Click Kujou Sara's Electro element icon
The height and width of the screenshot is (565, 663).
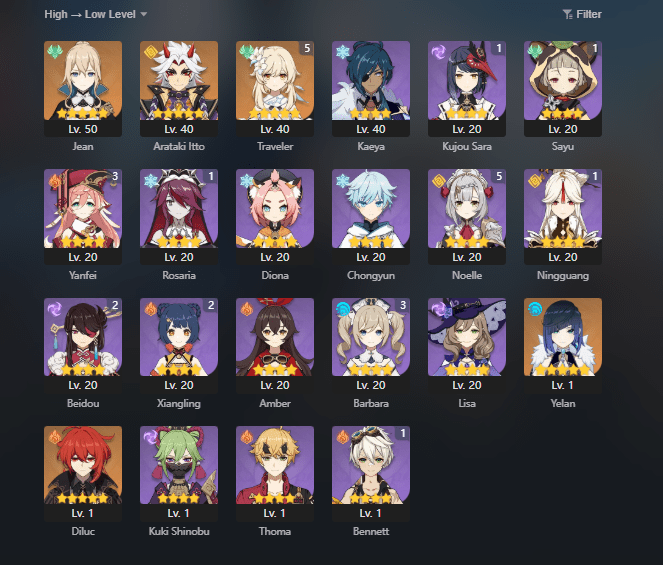(439, 52)
